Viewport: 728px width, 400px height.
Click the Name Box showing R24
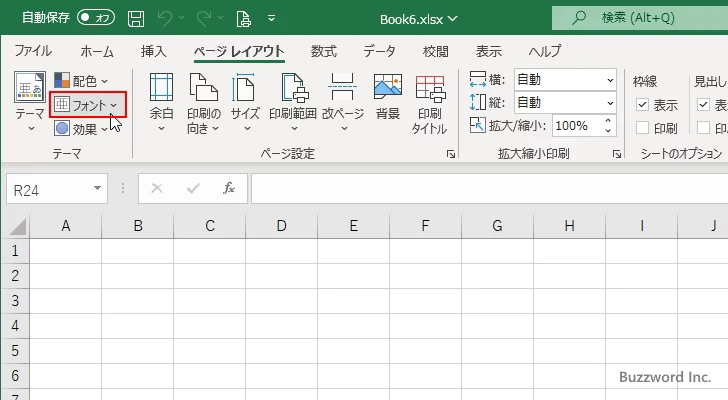[49, 189]
